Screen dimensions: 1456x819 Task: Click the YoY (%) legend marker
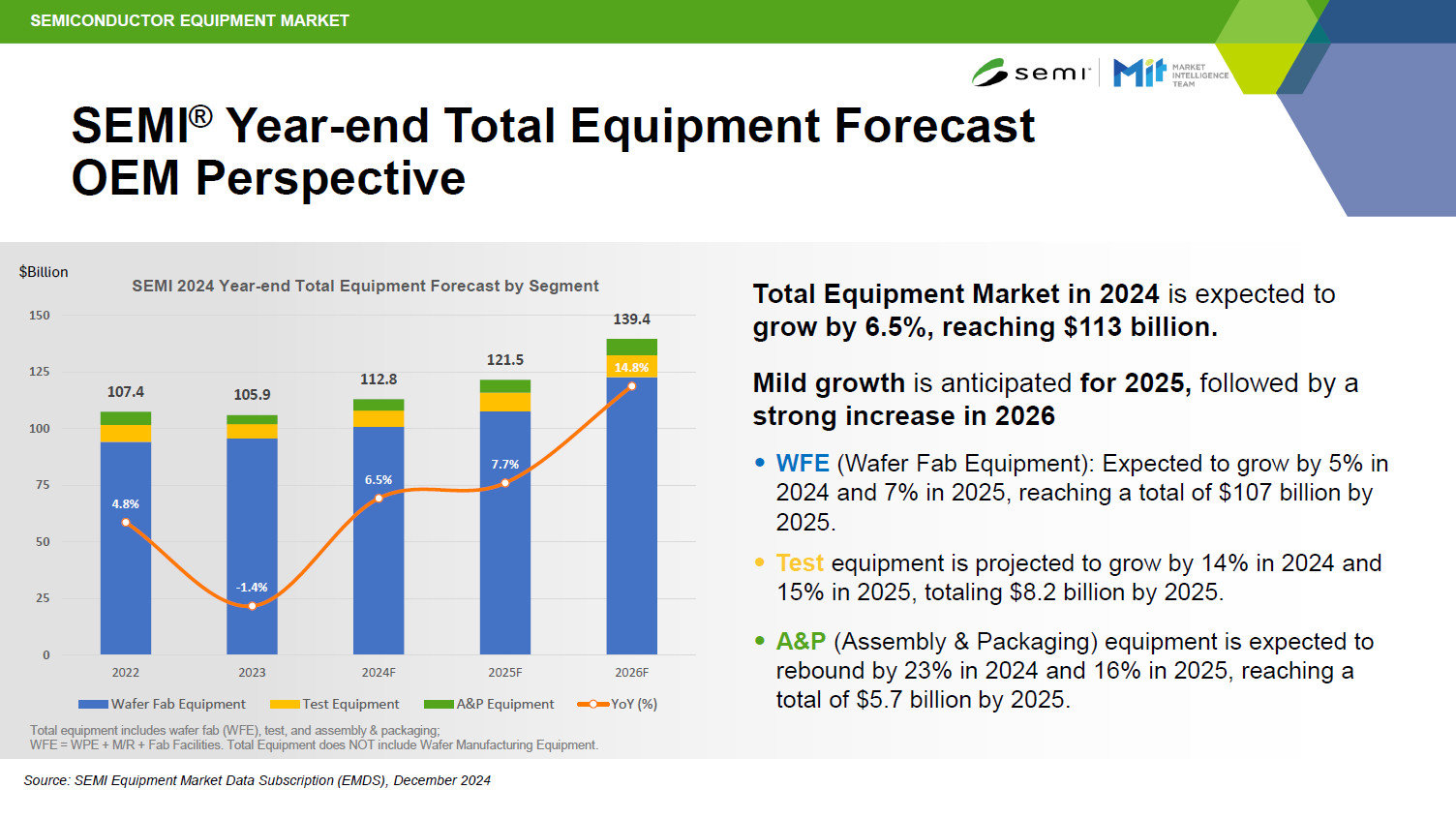click(x=593, y=705)
